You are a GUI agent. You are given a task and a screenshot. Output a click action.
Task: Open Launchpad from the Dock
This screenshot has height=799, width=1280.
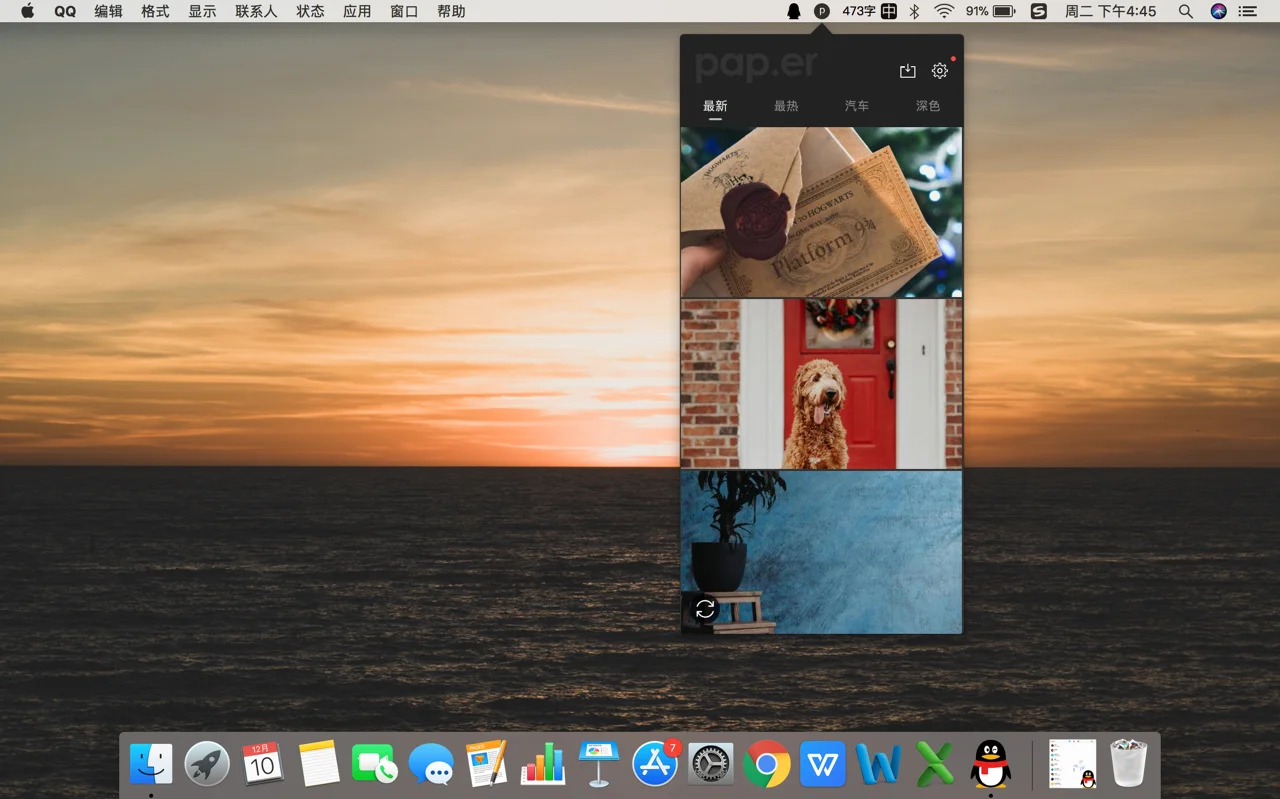click(x=207, y=764)
